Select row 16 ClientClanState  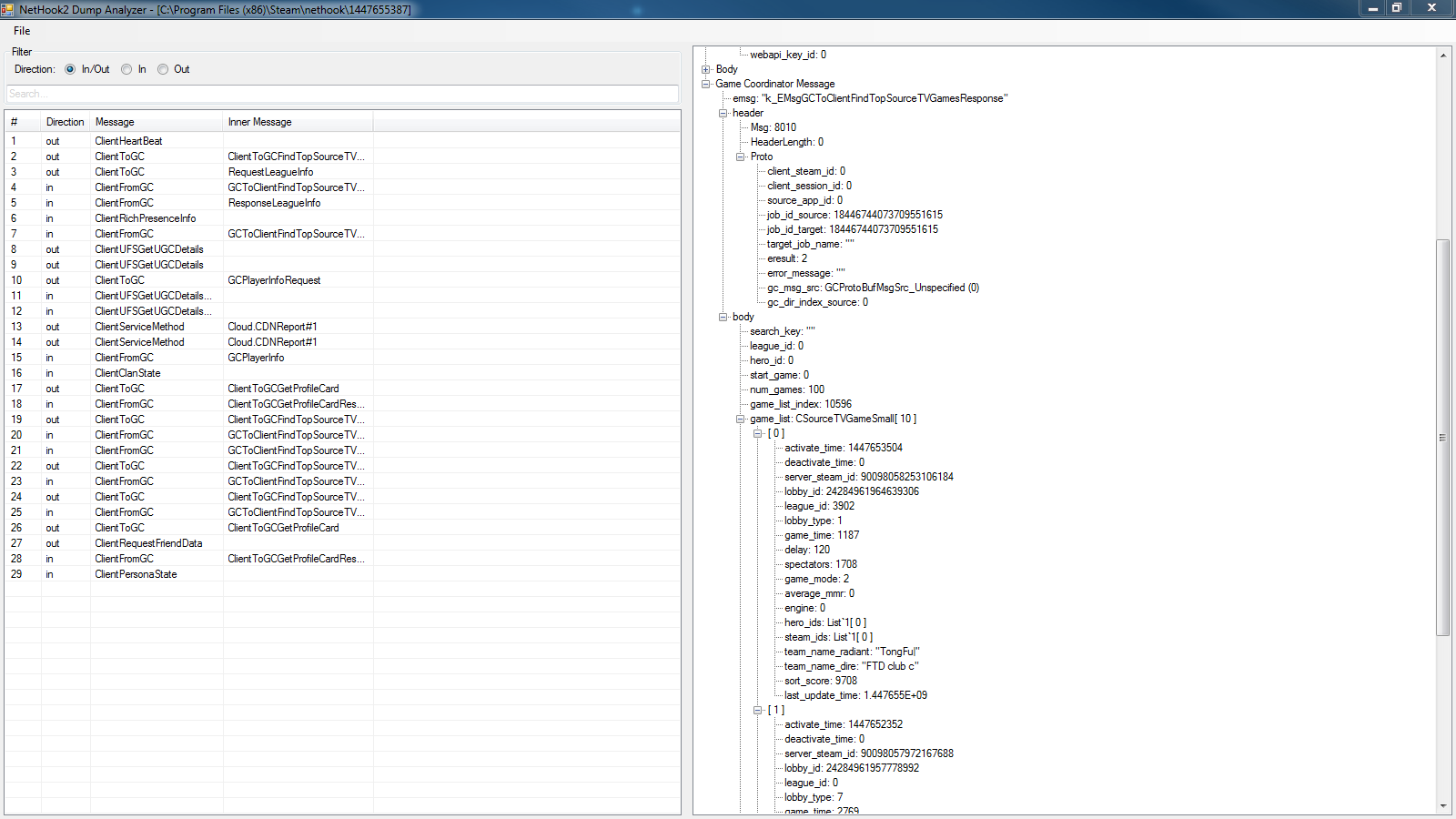[342, 373]
